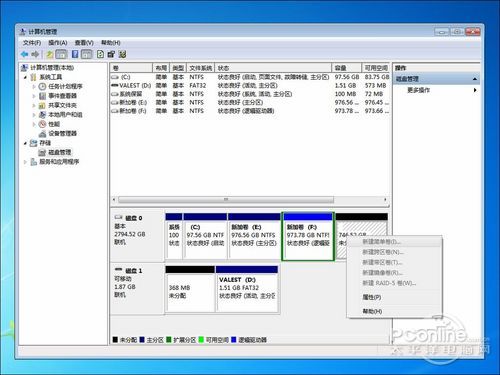500x375 pixels.
Task: Click the blue question-mark Help toolbar icon
Action: pyautogui.click(x=75, y=54)
